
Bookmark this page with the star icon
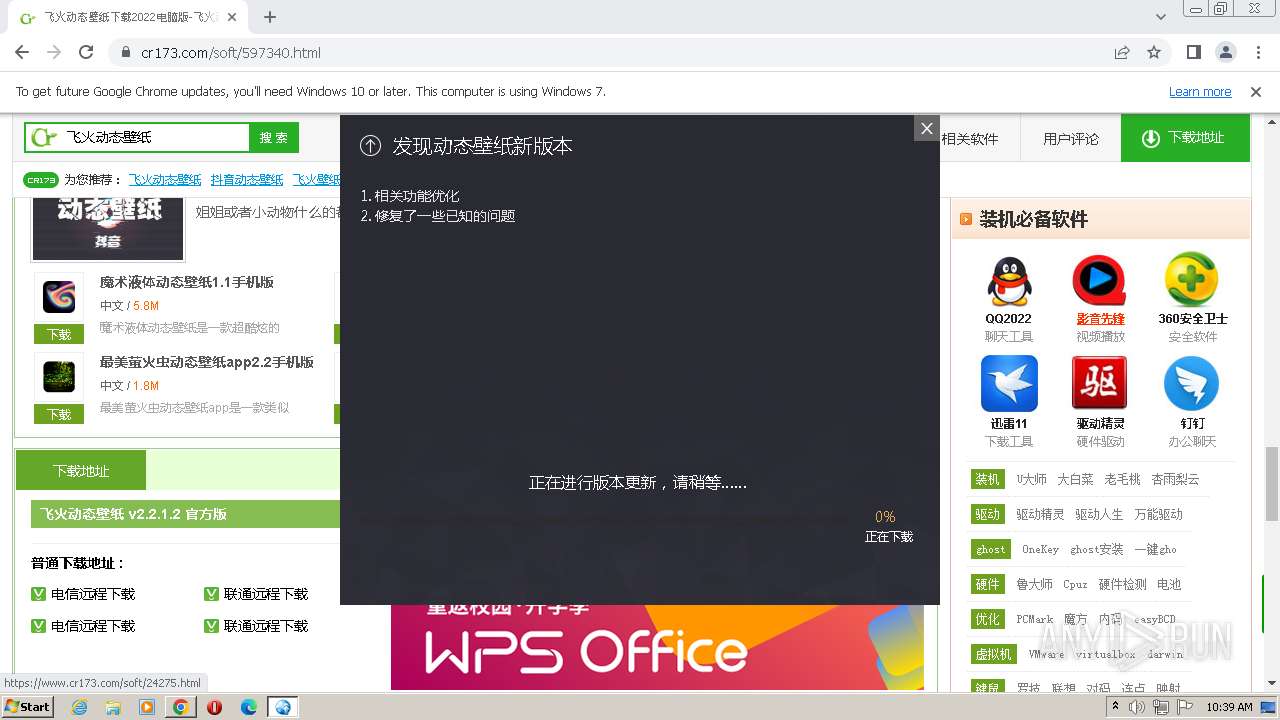(1154, 52)
